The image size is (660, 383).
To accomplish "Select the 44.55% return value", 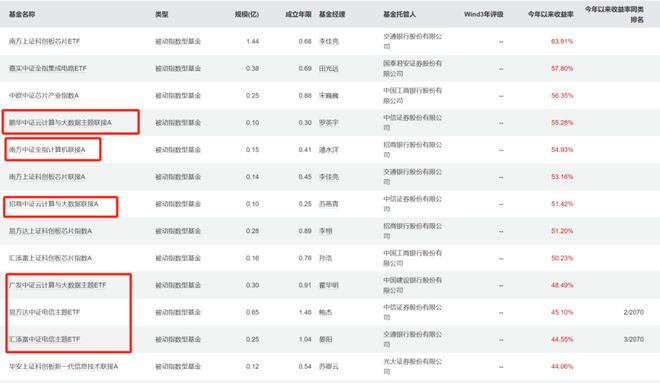I will click(x=562, y=339).
